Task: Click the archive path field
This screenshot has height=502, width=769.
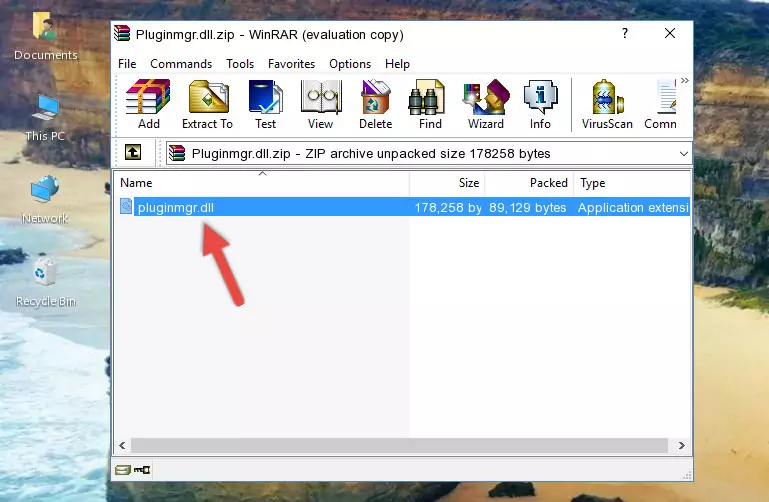Action: pos(429,153)
